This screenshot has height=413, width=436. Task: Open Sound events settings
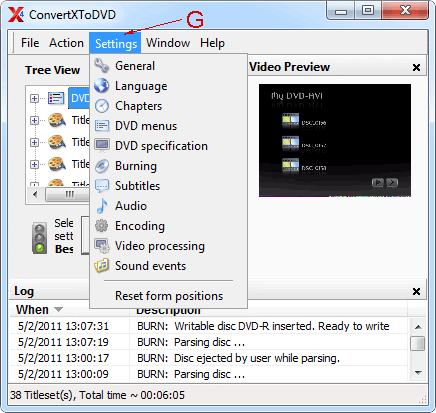[168, 266]
